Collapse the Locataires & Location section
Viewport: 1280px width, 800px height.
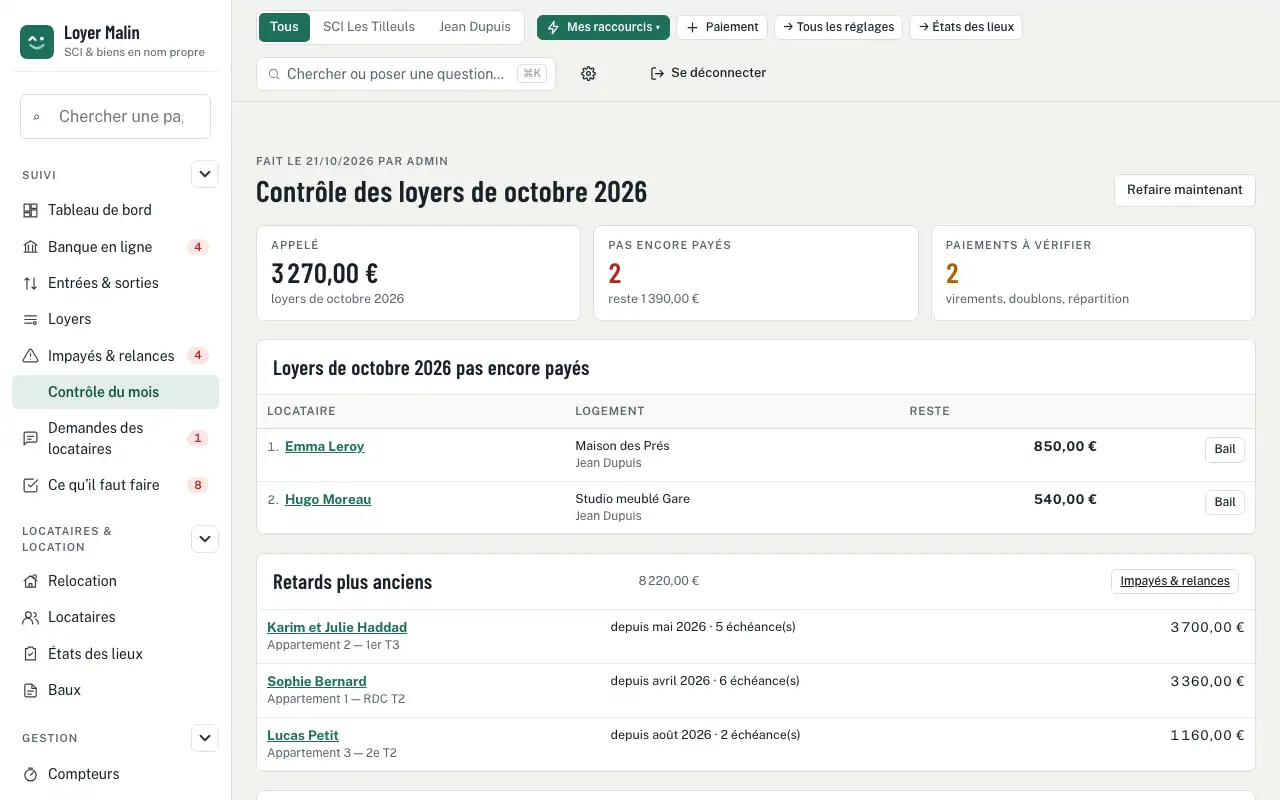pos(205,539)
